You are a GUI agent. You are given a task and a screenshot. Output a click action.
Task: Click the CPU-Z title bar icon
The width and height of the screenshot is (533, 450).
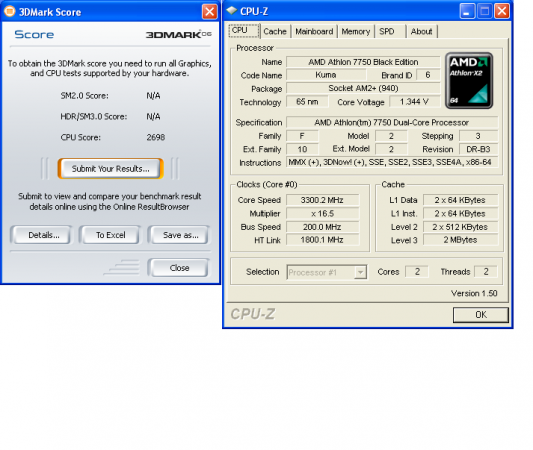coord(232,11)
